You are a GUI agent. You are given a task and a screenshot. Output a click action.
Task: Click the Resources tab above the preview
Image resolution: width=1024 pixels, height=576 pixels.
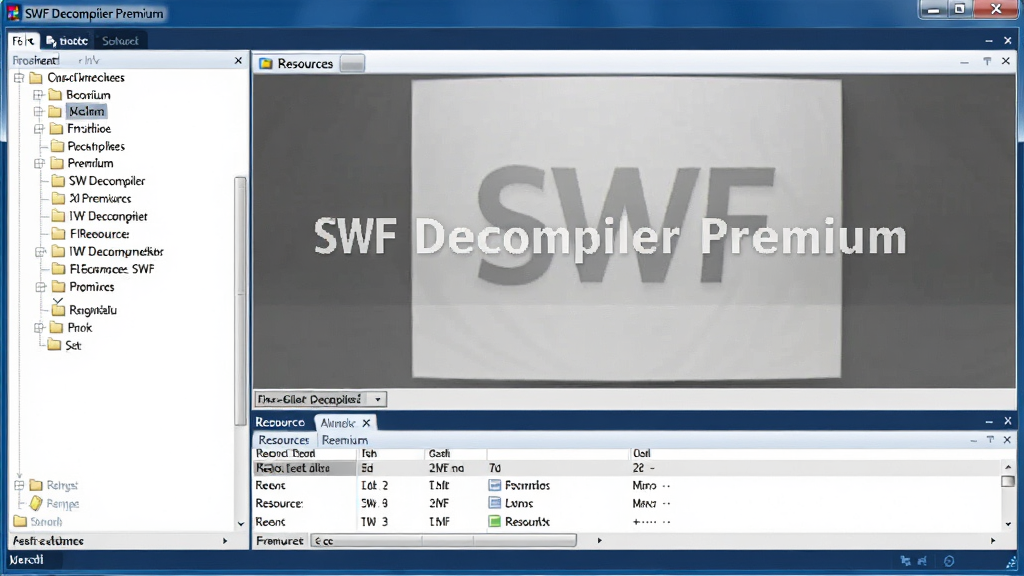[x=296, y=63]
